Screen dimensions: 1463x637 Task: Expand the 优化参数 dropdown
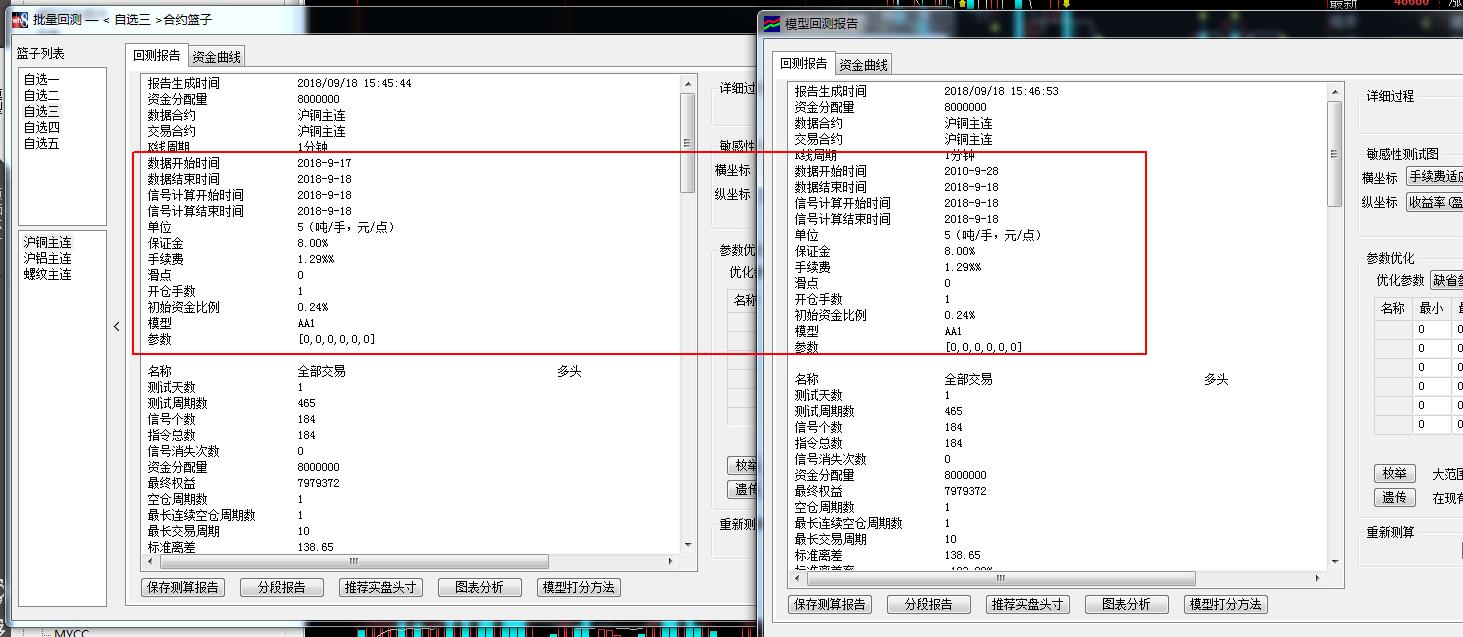click(x=1446, y=280)
